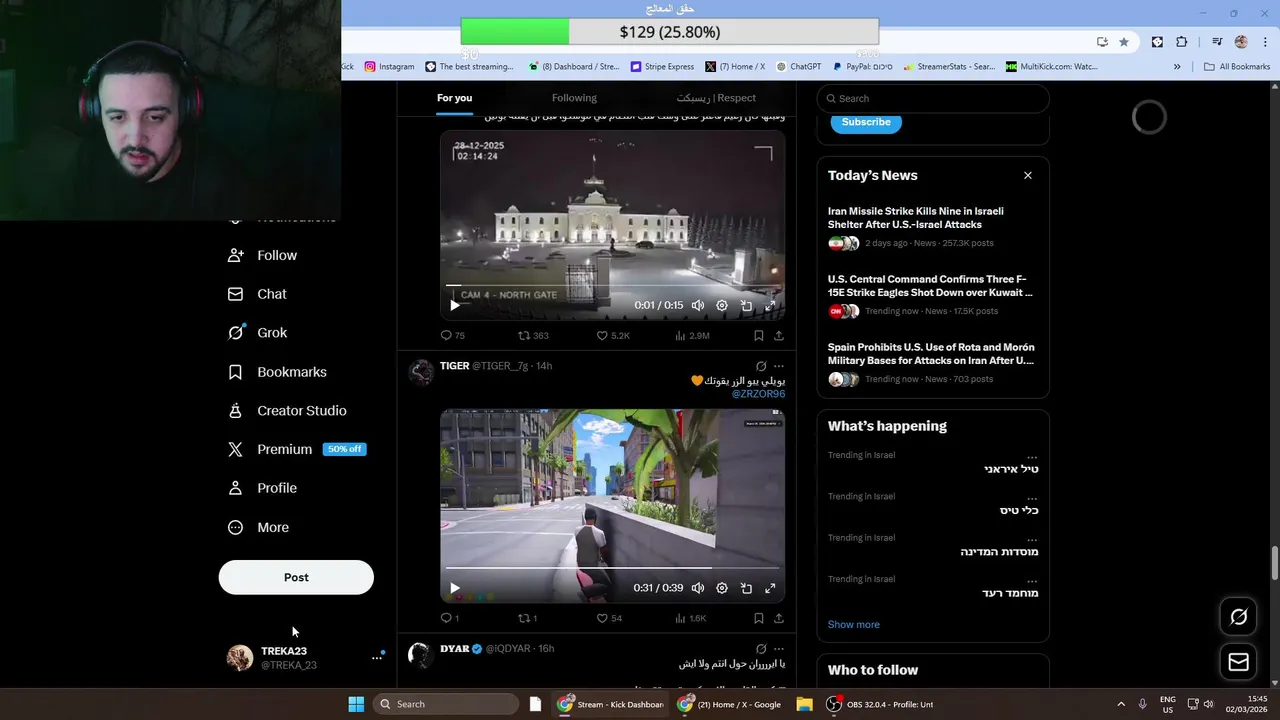
Task: Open the Instagram bookmark in bookmarks bar
Action: coord(389,67)
